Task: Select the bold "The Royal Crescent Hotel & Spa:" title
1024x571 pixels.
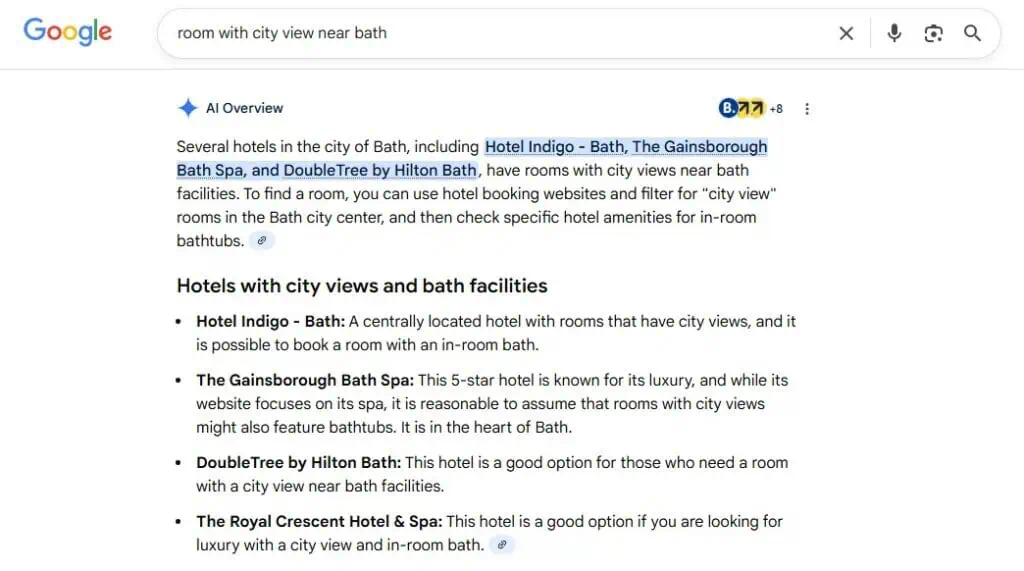Action: [x=319, y=521]
